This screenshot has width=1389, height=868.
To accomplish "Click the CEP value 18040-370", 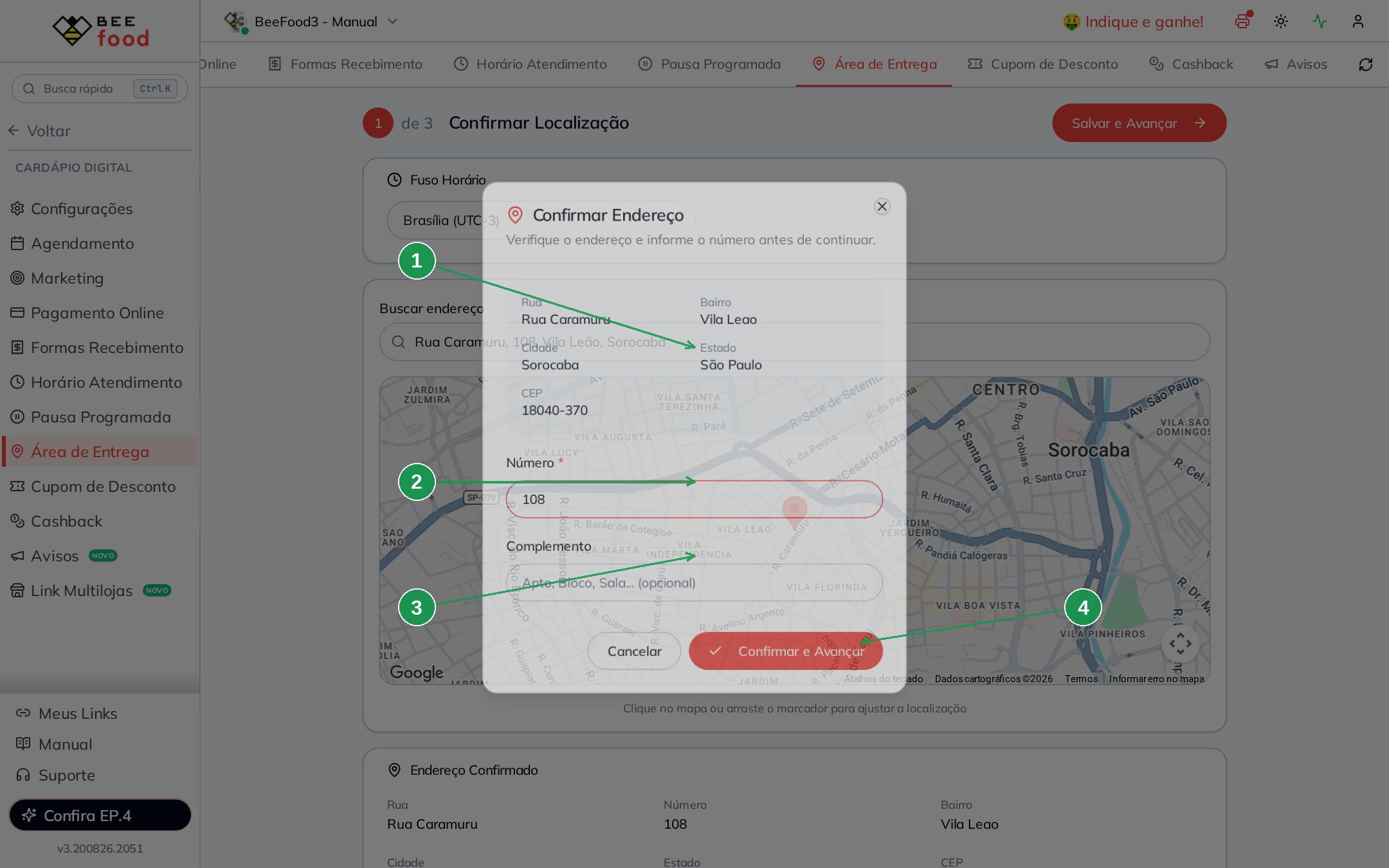I will coord(554,410).
